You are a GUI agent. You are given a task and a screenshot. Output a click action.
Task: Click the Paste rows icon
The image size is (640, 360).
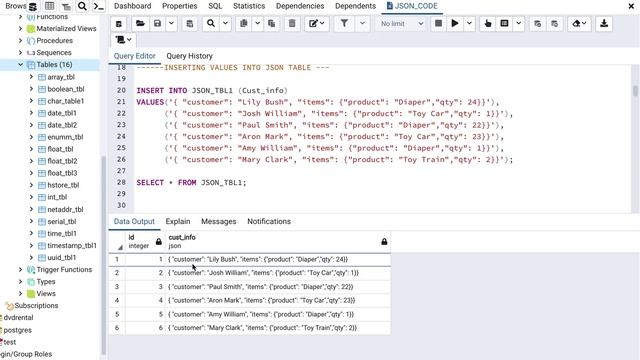point(271,24)
